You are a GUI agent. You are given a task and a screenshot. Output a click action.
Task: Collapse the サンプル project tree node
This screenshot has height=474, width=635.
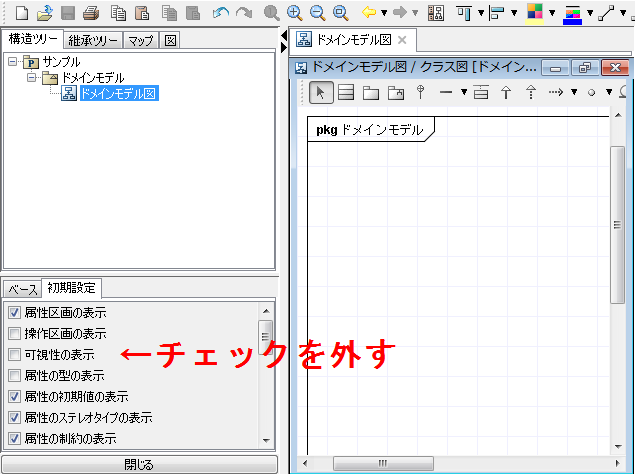tap(13, 62)
